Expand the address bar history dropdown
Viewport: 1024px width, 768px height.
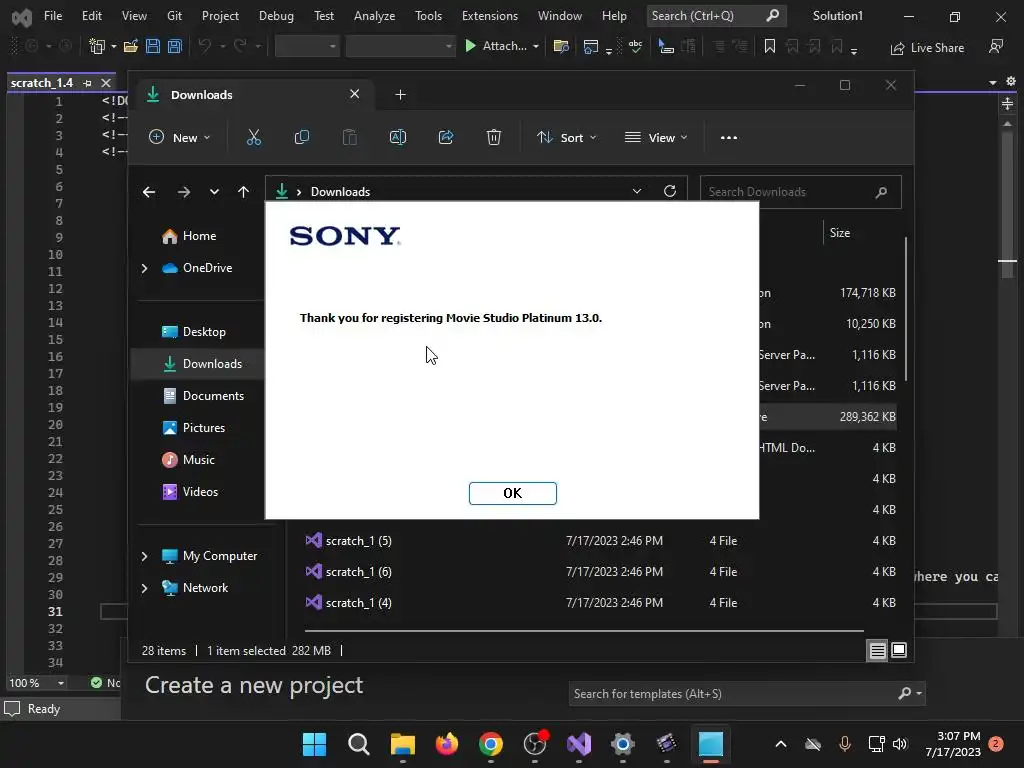point(637,191)
